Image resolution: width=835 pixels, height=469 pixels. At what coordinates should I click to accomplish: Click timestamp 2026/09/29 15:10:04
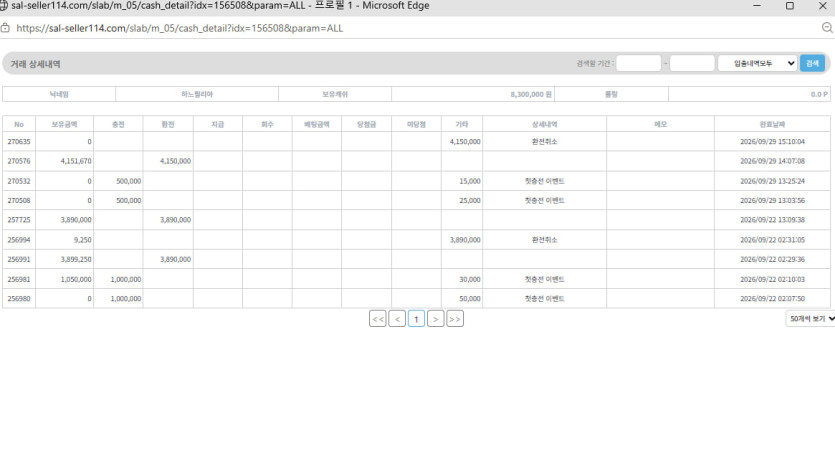click(772, 142)
